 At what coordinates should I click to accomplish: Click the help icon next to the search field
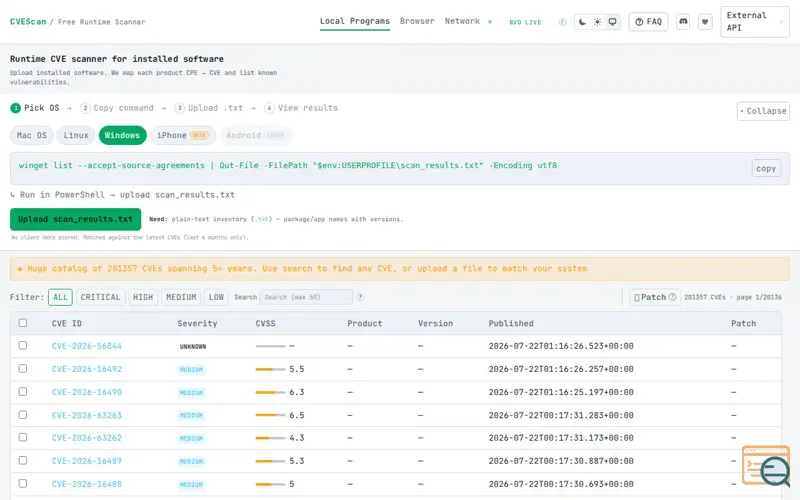click(x=360, y=297)
